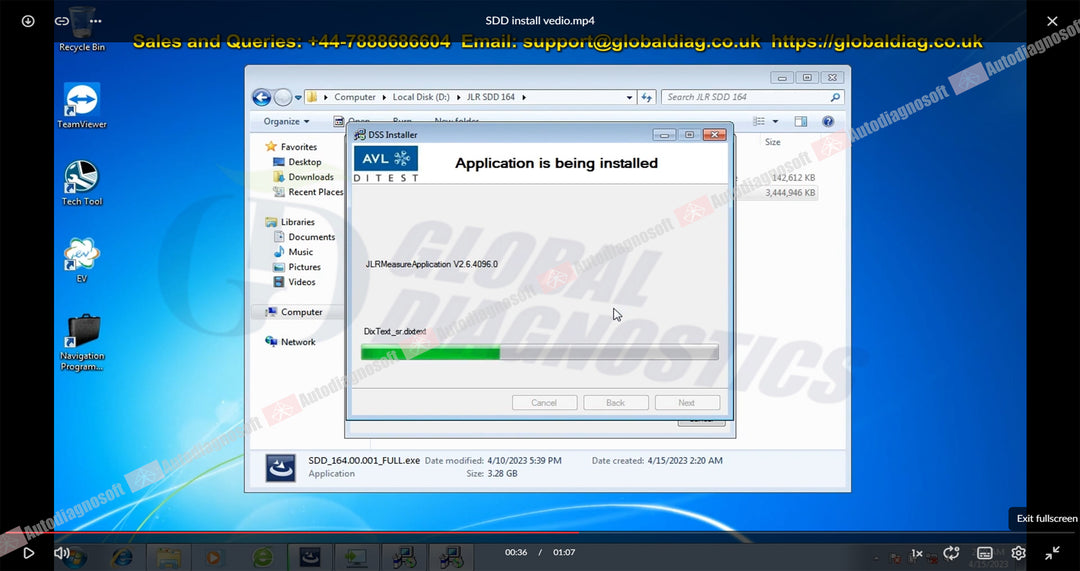The width and height of the screenshot is (1080, 571).
Task: Open the Organize menu
Action: (x=286, y=121)
